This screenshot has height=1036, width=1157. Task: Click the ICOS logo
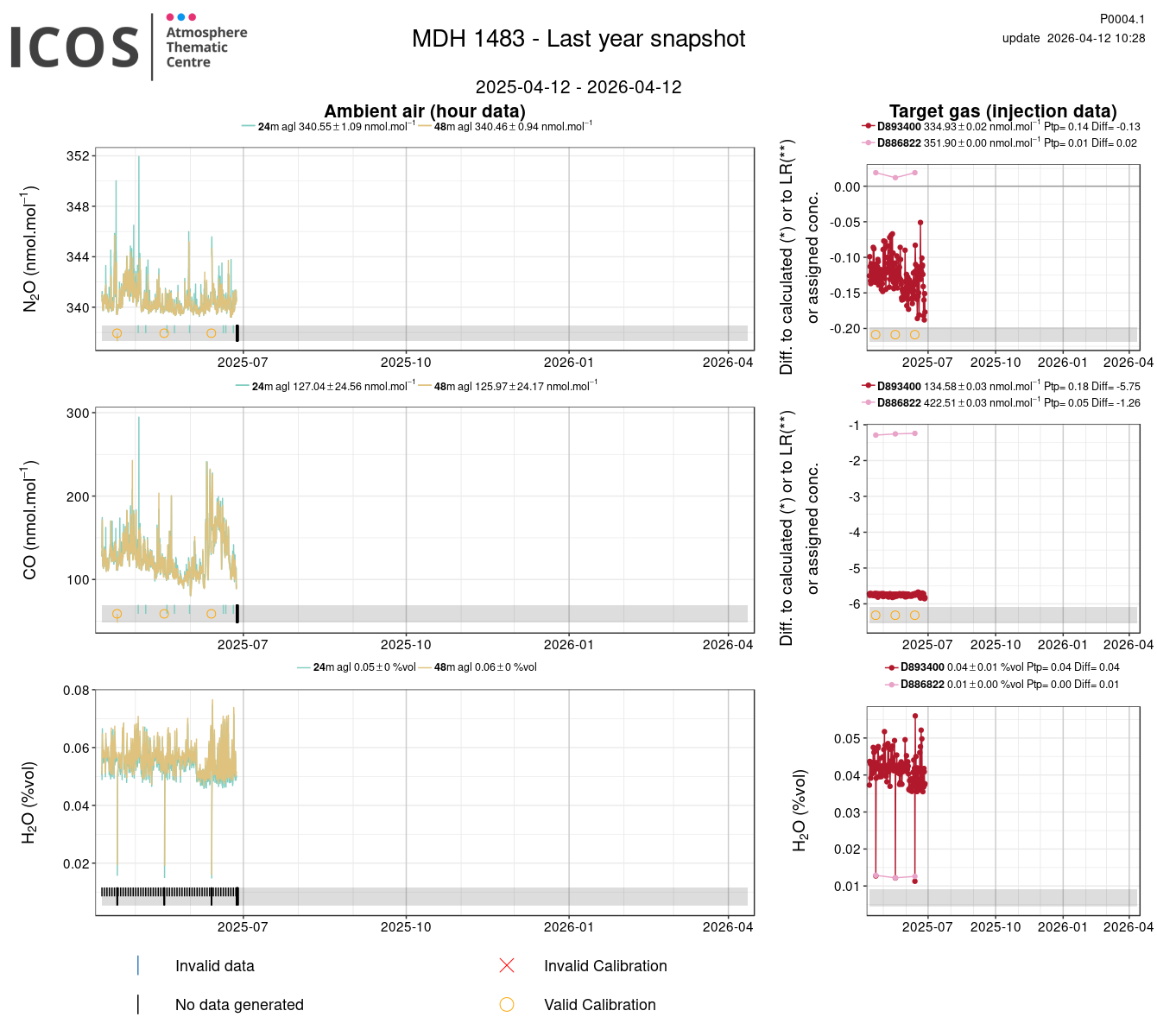pos(75,47)
